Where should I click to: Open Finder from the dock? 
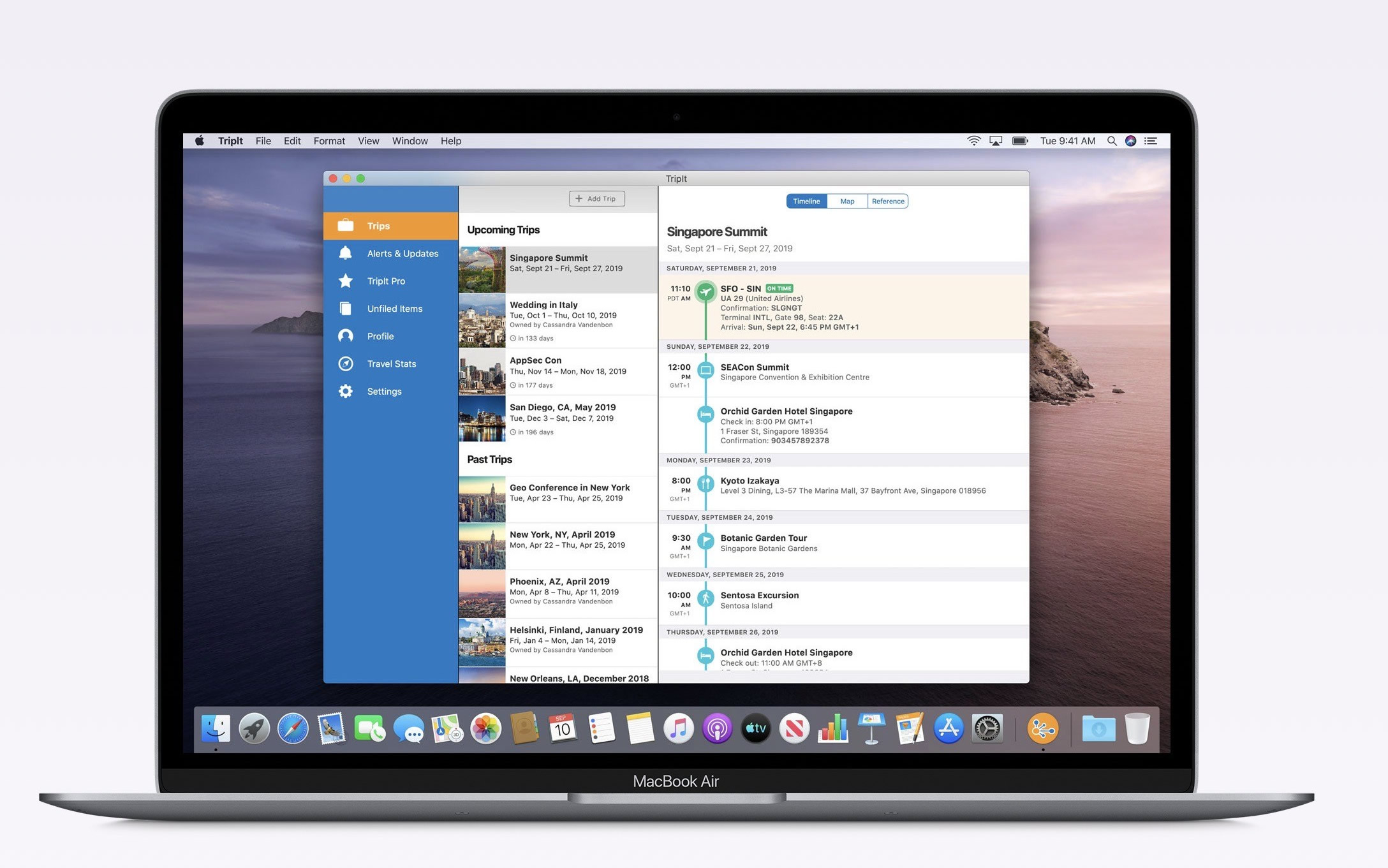pos(216,728)
